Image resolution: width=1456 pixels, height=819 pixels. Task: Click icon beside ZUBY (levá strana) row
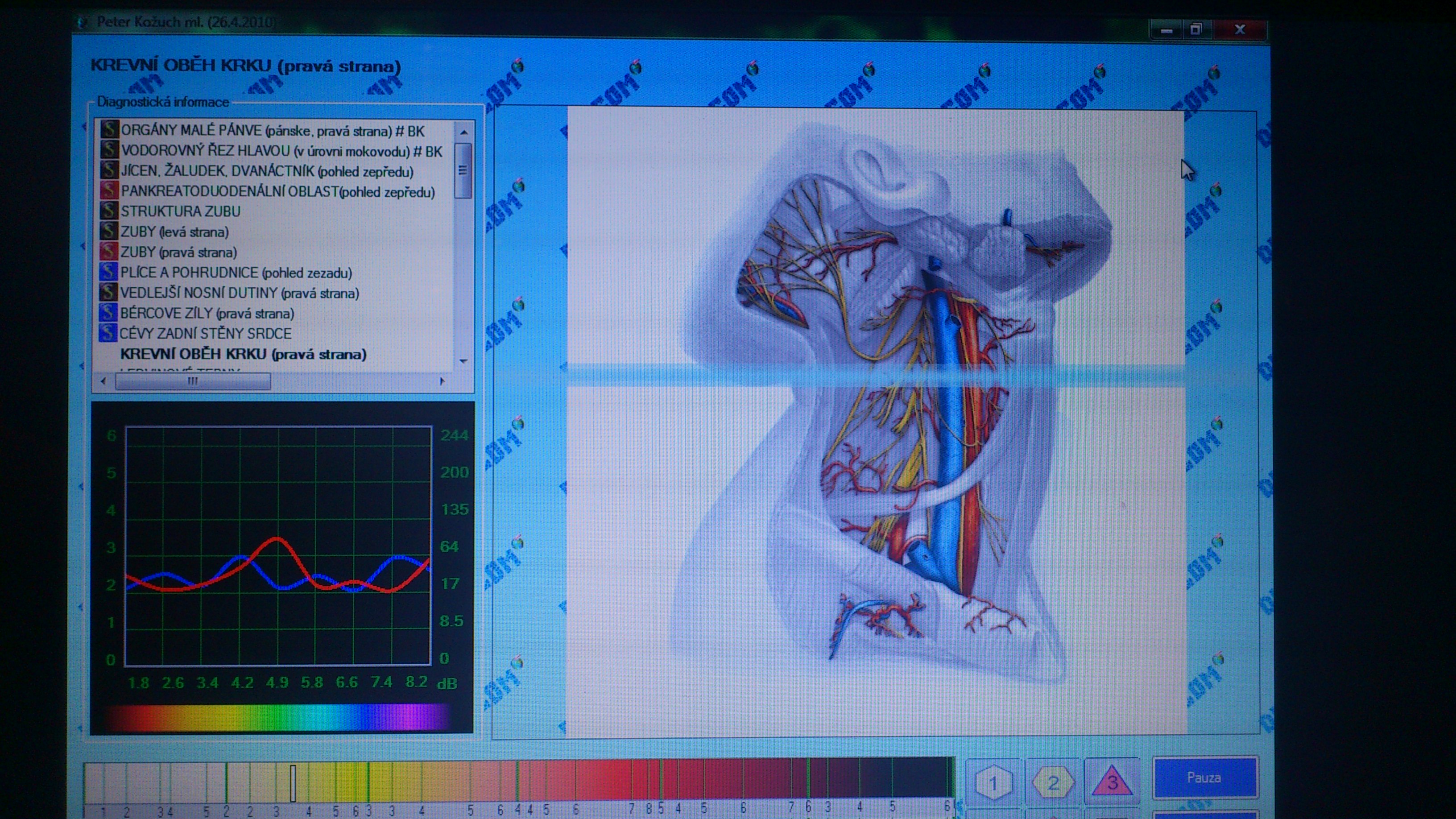108,231
